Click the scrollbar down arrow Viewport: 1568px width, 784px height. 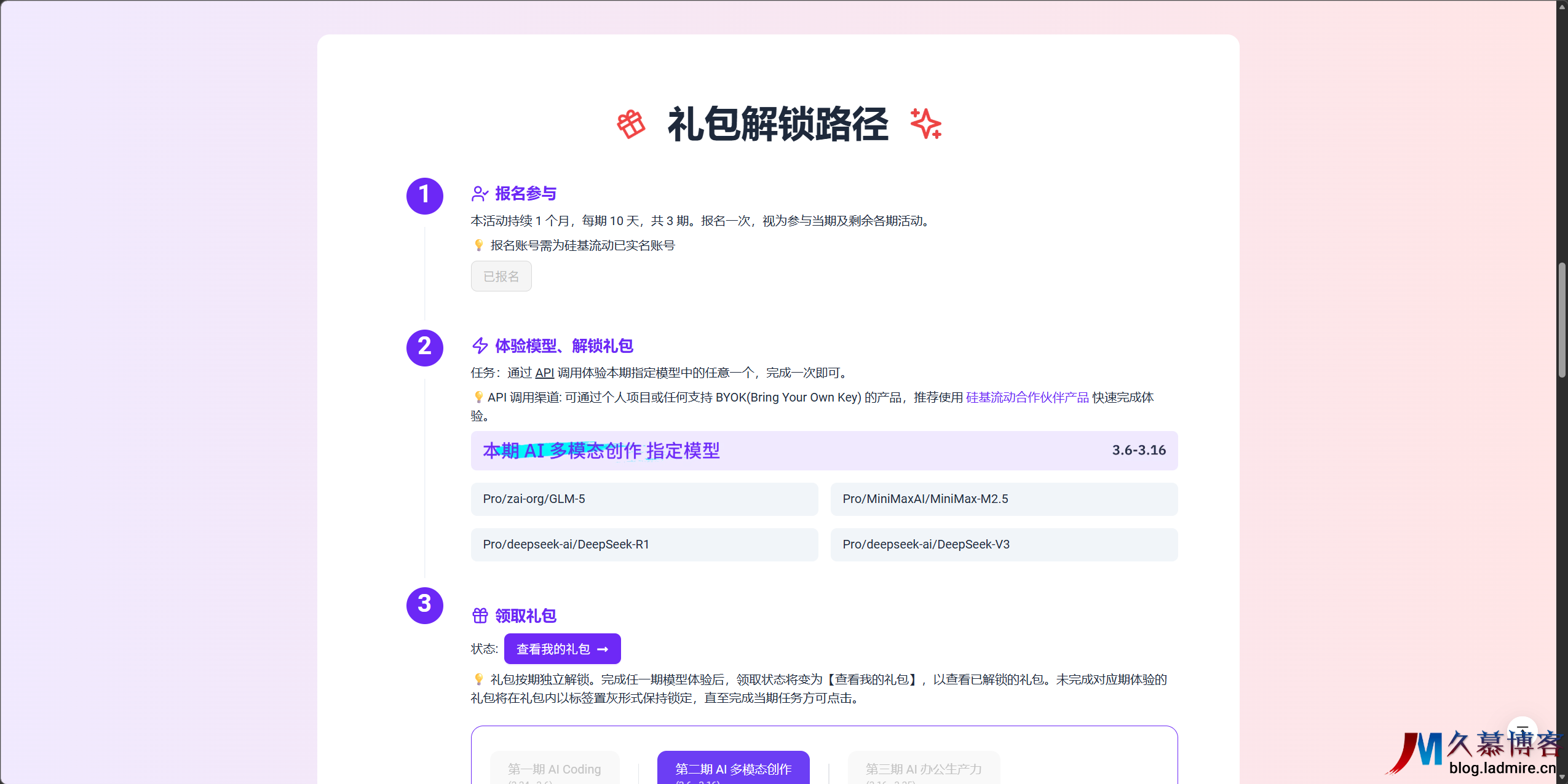pyautogui.click(x=1562, y=778)
